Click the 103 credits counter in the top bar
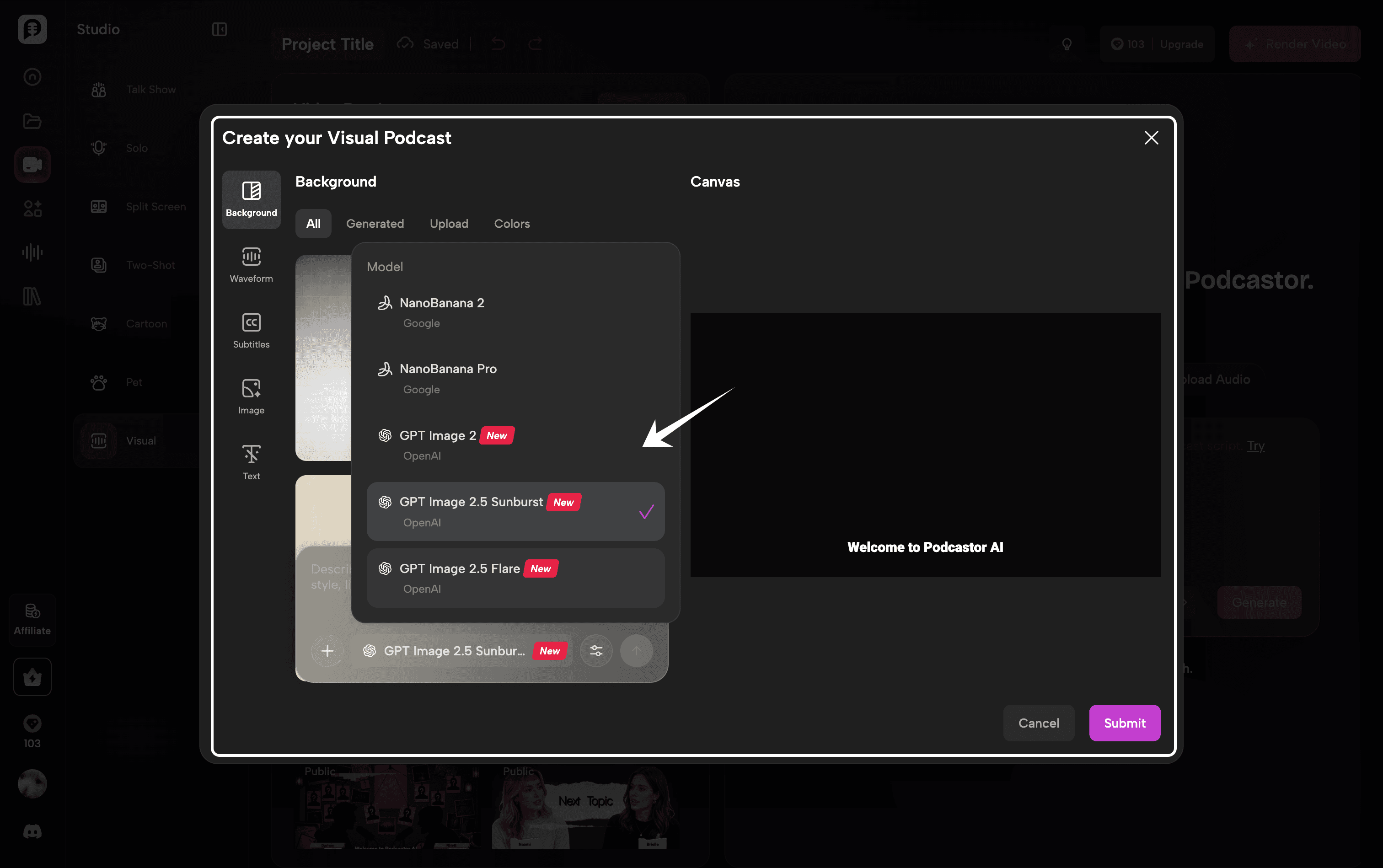1383x868 pixels. pyautogui.click(x=1127, y=44)
